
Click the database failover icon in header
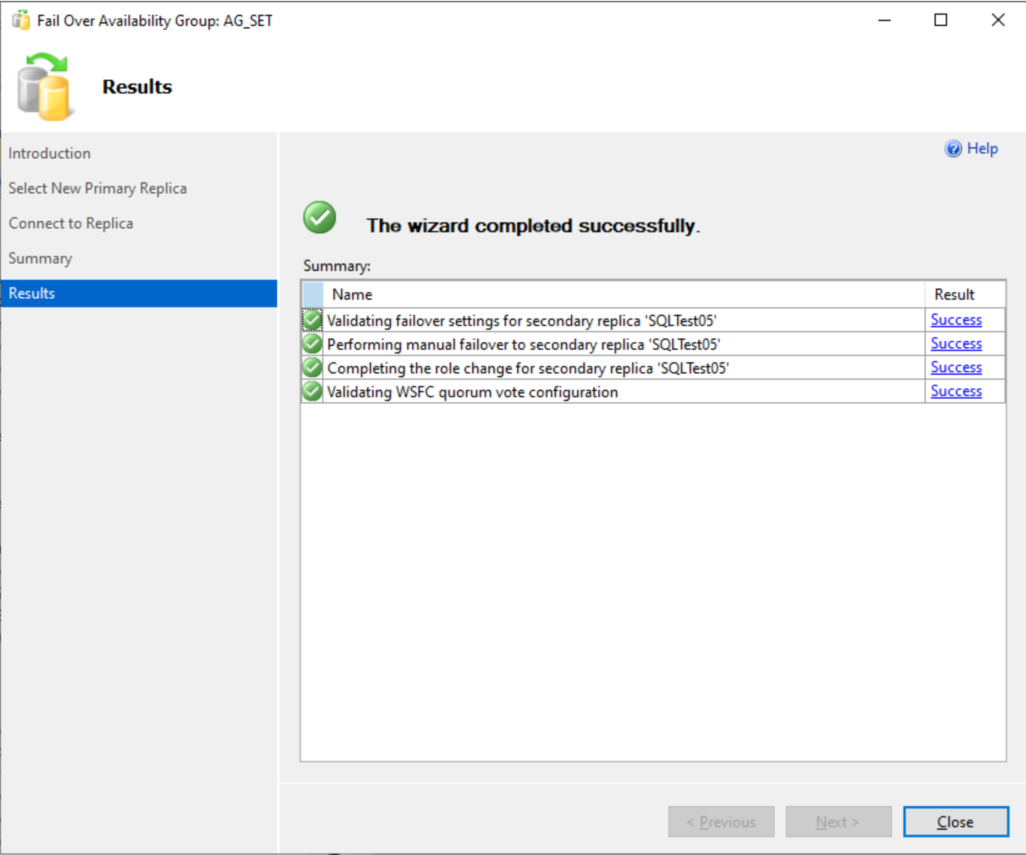point(45,88)
